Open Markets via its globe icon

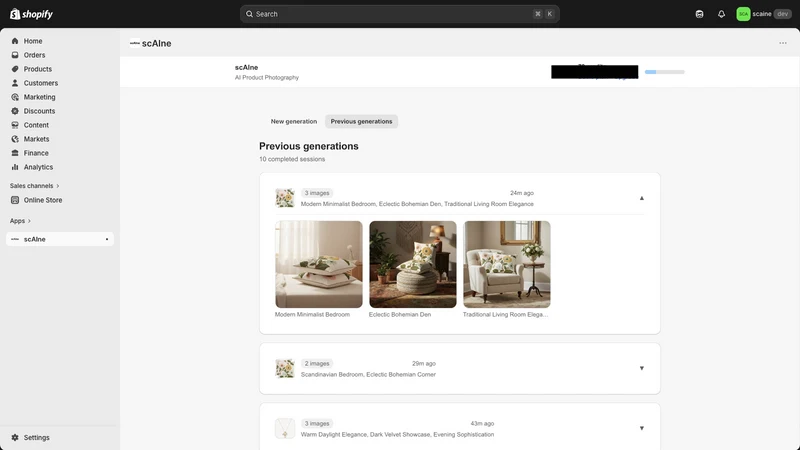[x=15, y=139]
